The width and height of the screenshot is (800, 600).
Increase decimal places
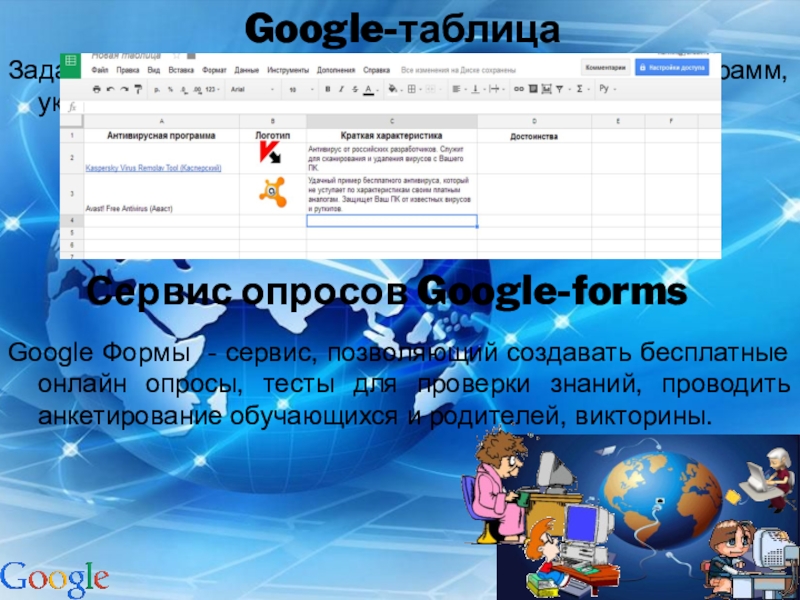[197, 90]
